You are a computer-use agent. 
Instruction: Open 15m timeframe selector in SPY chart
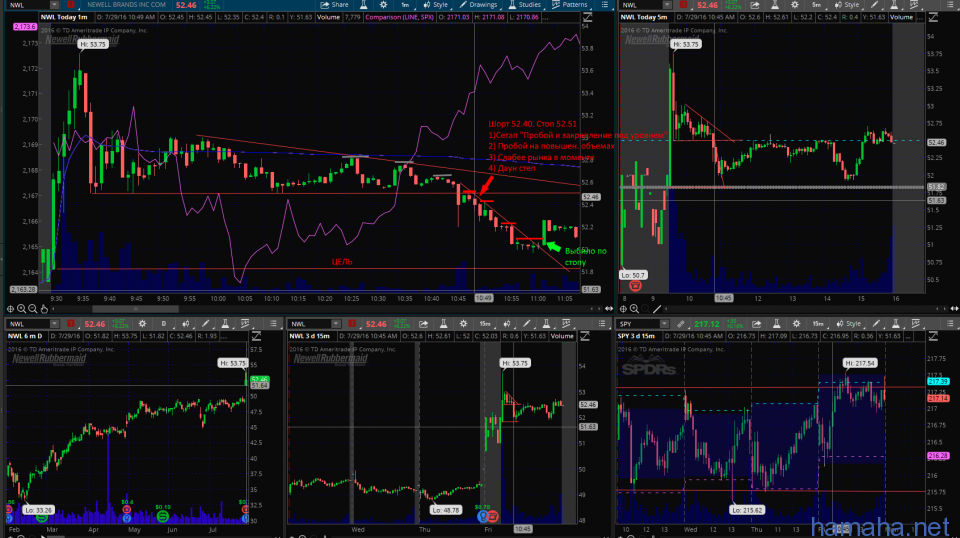point(818,324)
